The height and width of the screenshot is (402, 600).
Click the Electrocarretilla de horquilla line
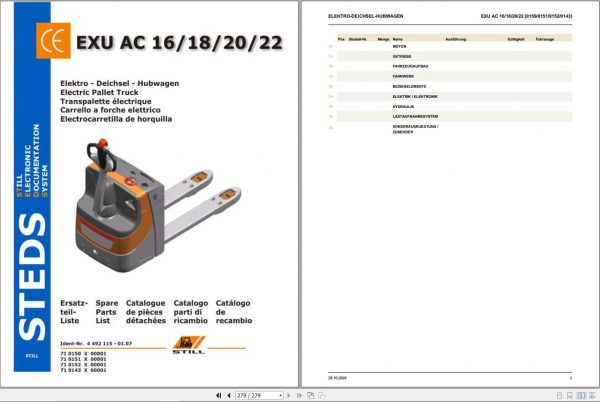click(x=116, y=119)
